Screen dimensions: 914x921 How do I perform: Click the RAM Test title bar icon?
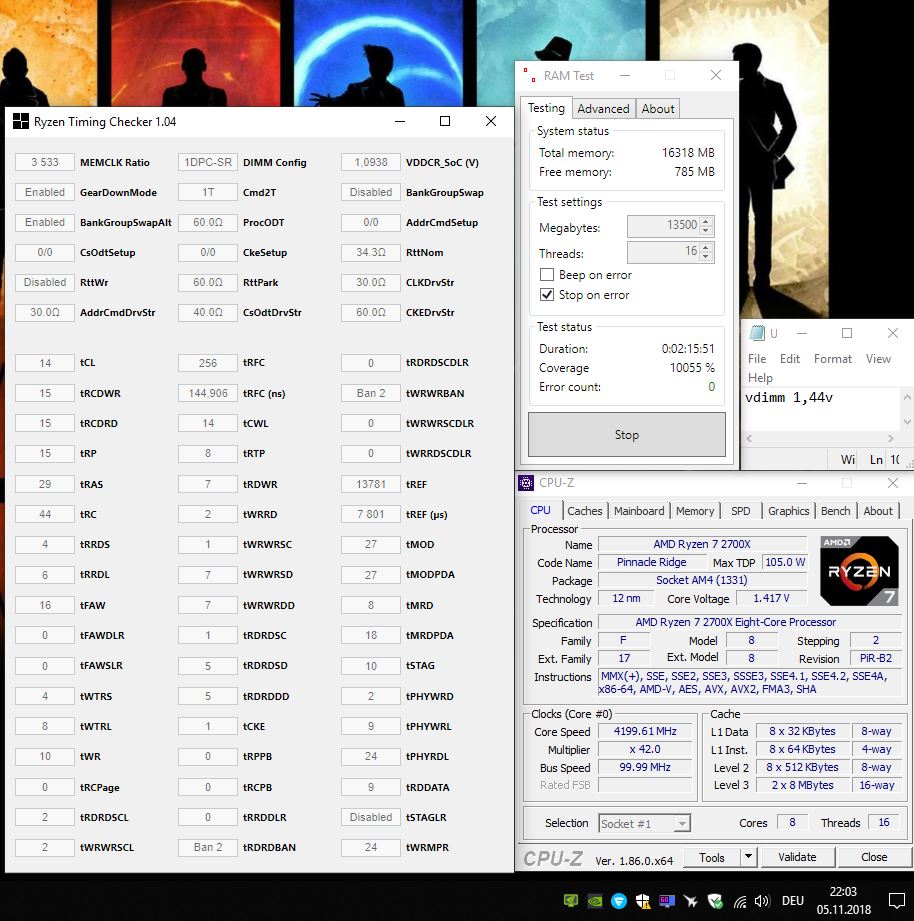529,75
